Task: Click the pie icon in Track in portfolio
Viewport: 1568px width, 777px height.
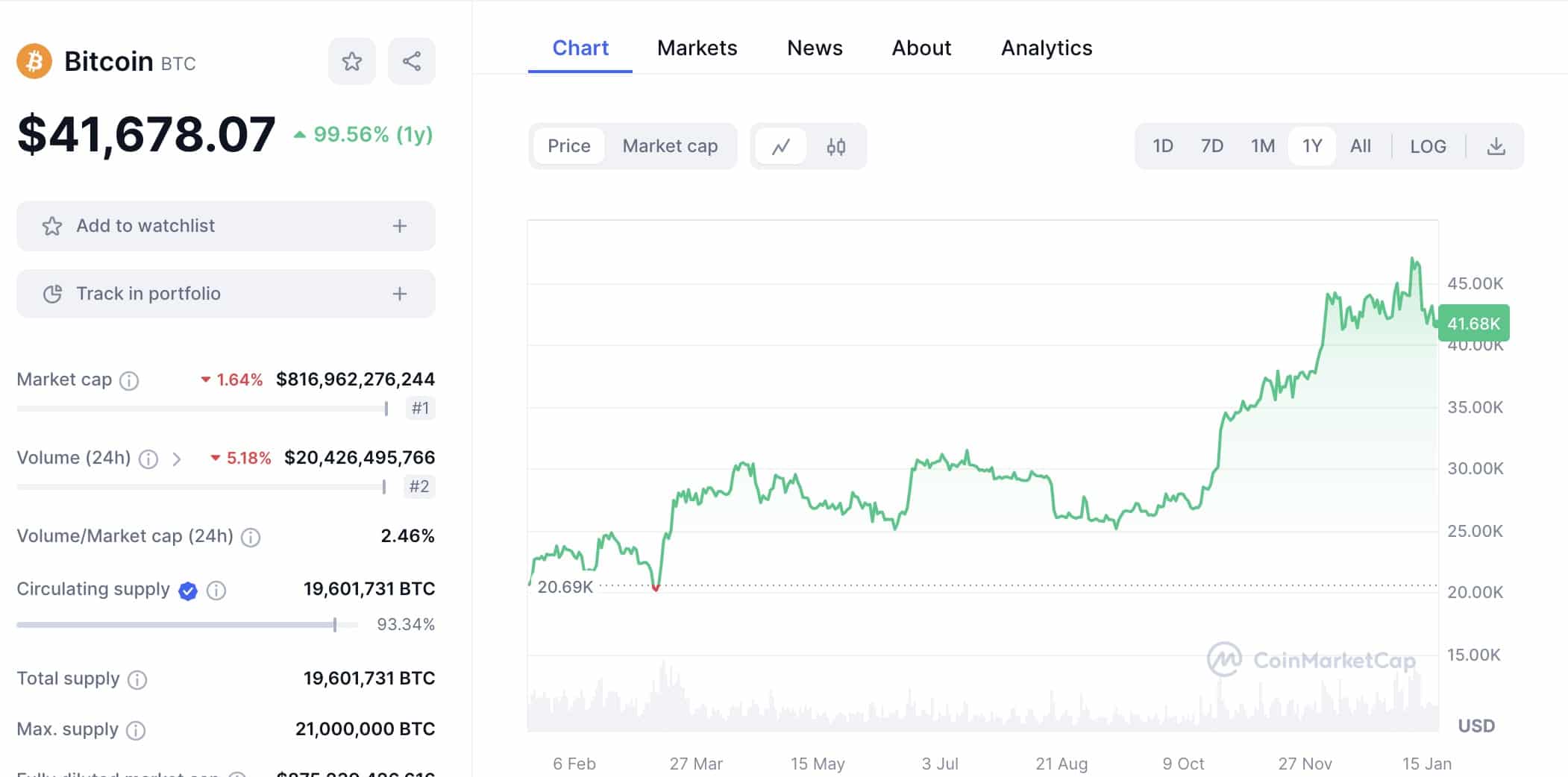Action: 52,294
